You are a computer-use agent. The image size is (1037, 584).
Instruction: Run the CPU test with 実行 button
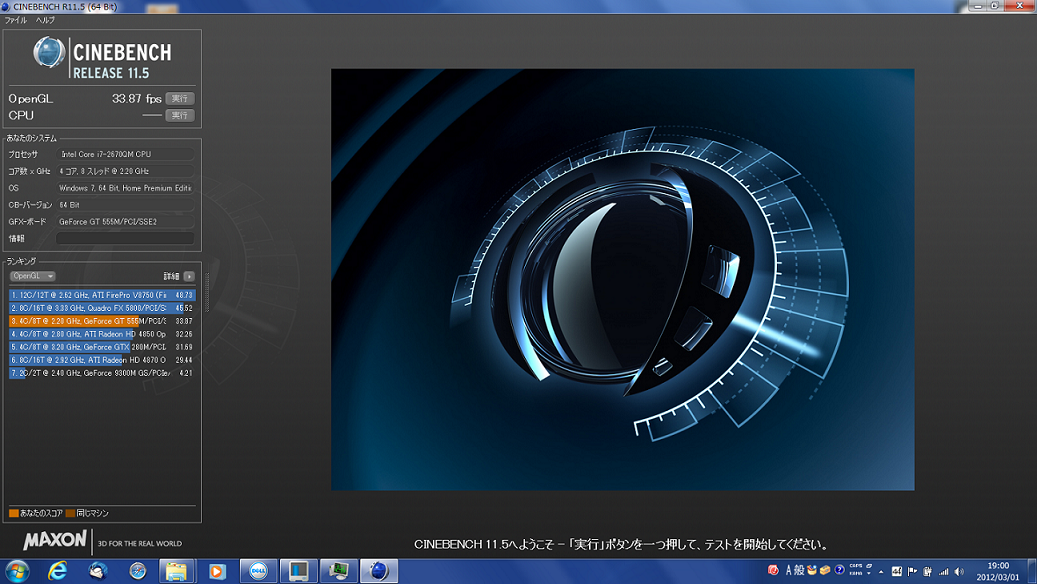(180, 115)
